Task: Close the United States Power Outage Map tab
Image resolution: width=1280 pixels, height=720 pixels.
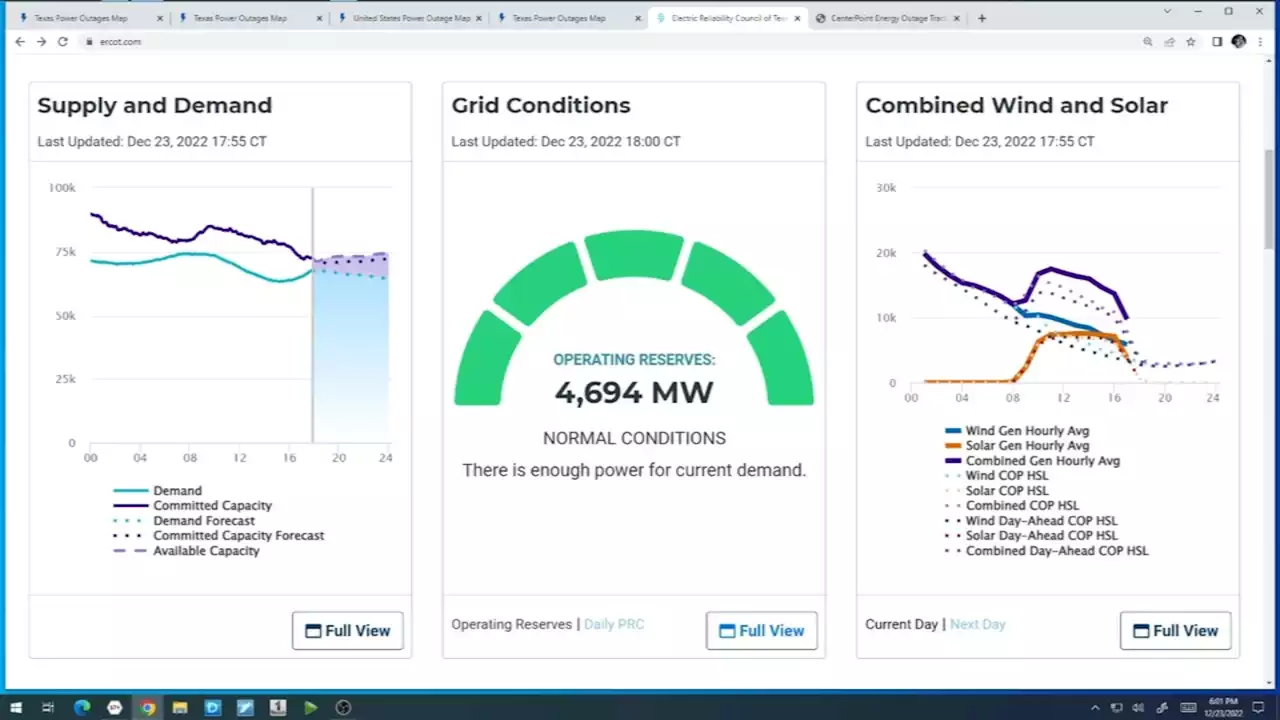Action: tap(478, 18)
